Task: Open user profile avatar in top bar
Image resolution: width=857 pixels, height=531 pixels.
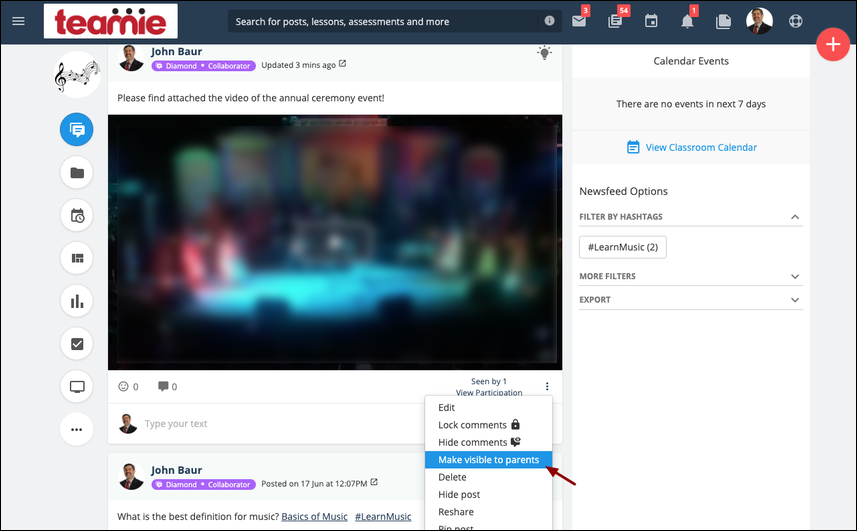Action: pyautogui.click(x=759, y=21)
